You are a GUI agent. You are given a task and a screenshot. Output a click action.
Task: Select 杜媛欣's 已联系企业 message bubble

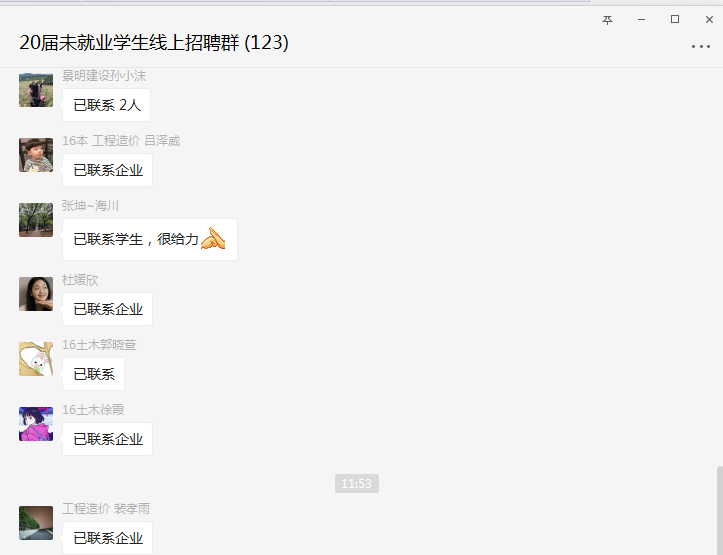pos(107,309)
